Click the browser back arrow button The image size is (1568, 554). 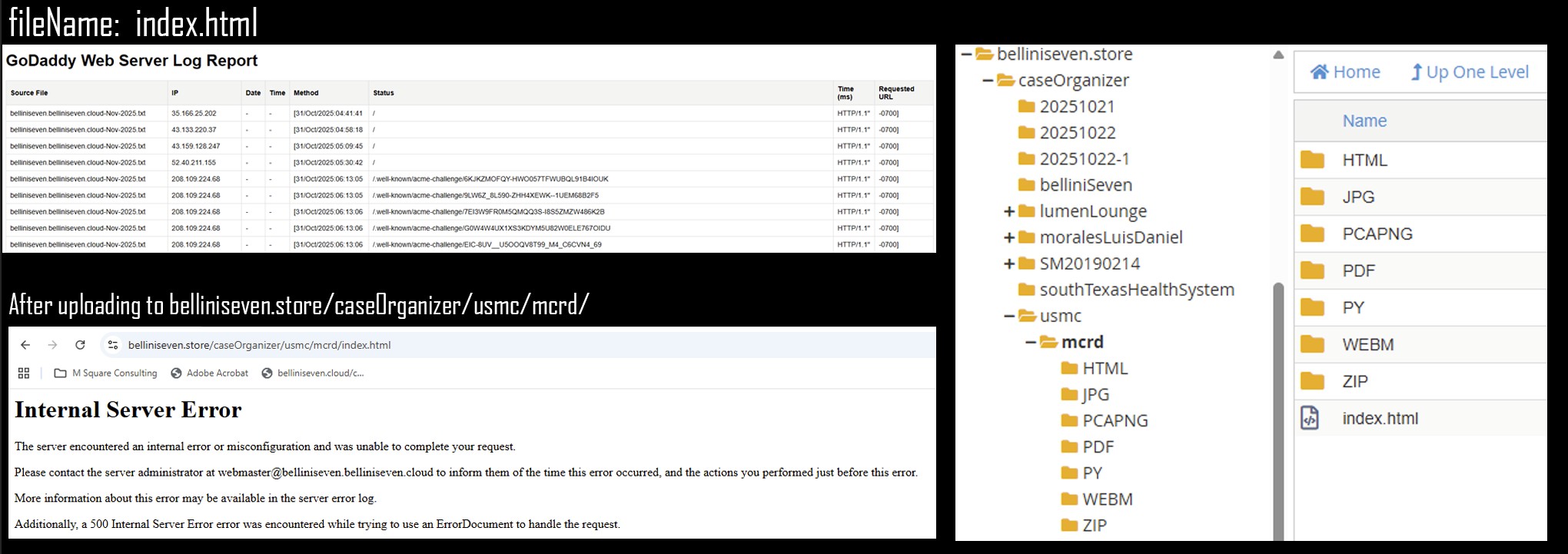coord(25,345)
